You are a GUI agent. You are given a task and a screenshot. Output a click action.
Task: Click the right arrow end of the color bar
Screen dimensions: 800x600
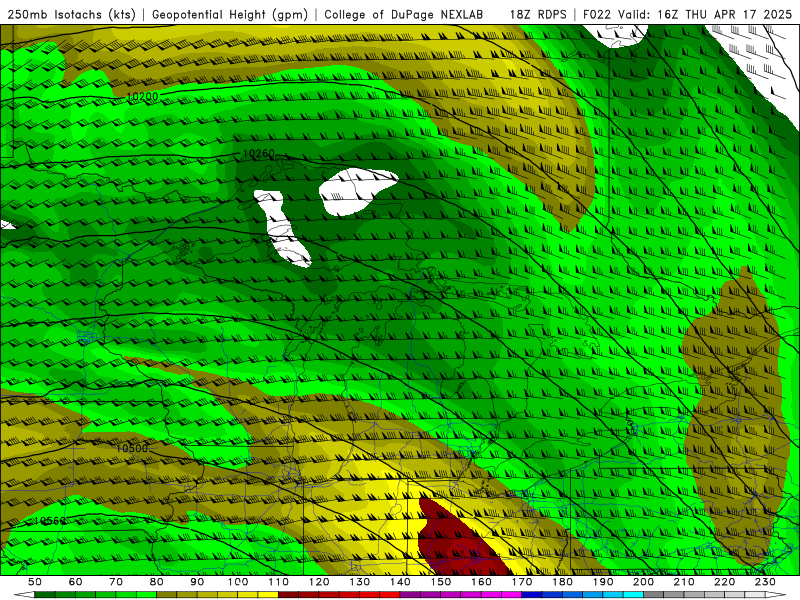(776, 595)
